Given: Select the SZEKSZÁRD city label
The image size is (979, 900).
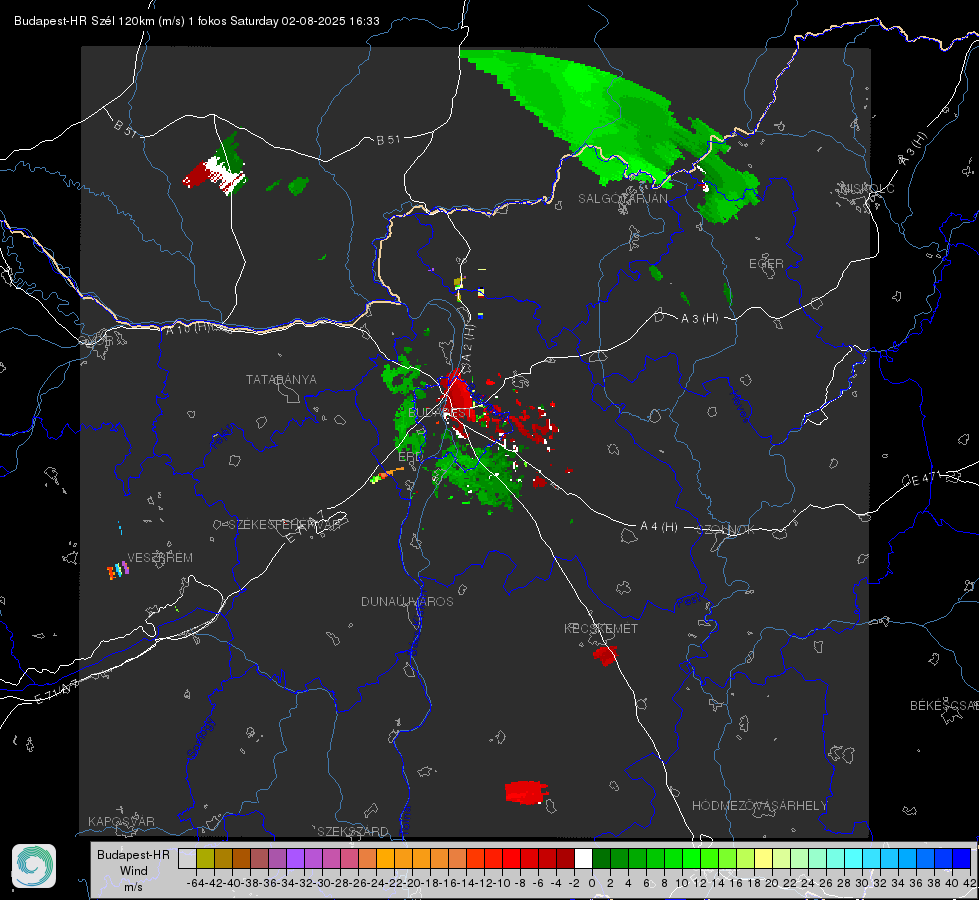Looking at the screenshot, I should [x=353, y=831].
